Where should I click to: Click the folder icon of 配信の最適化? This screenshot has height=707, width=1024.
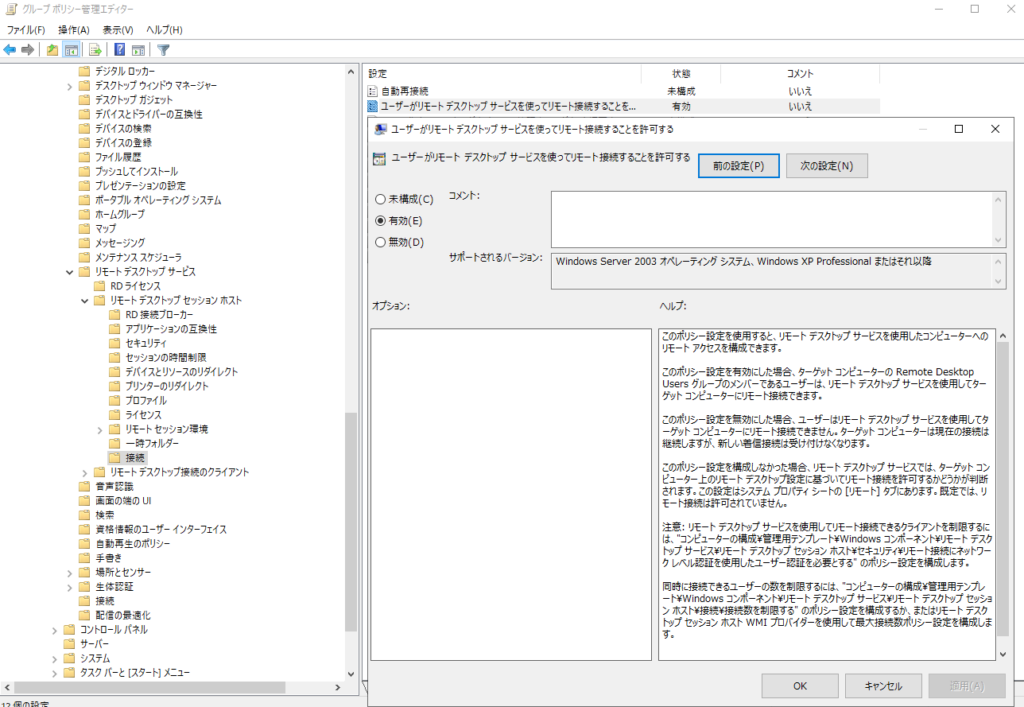pyautogui.click(x=84, y=615)
